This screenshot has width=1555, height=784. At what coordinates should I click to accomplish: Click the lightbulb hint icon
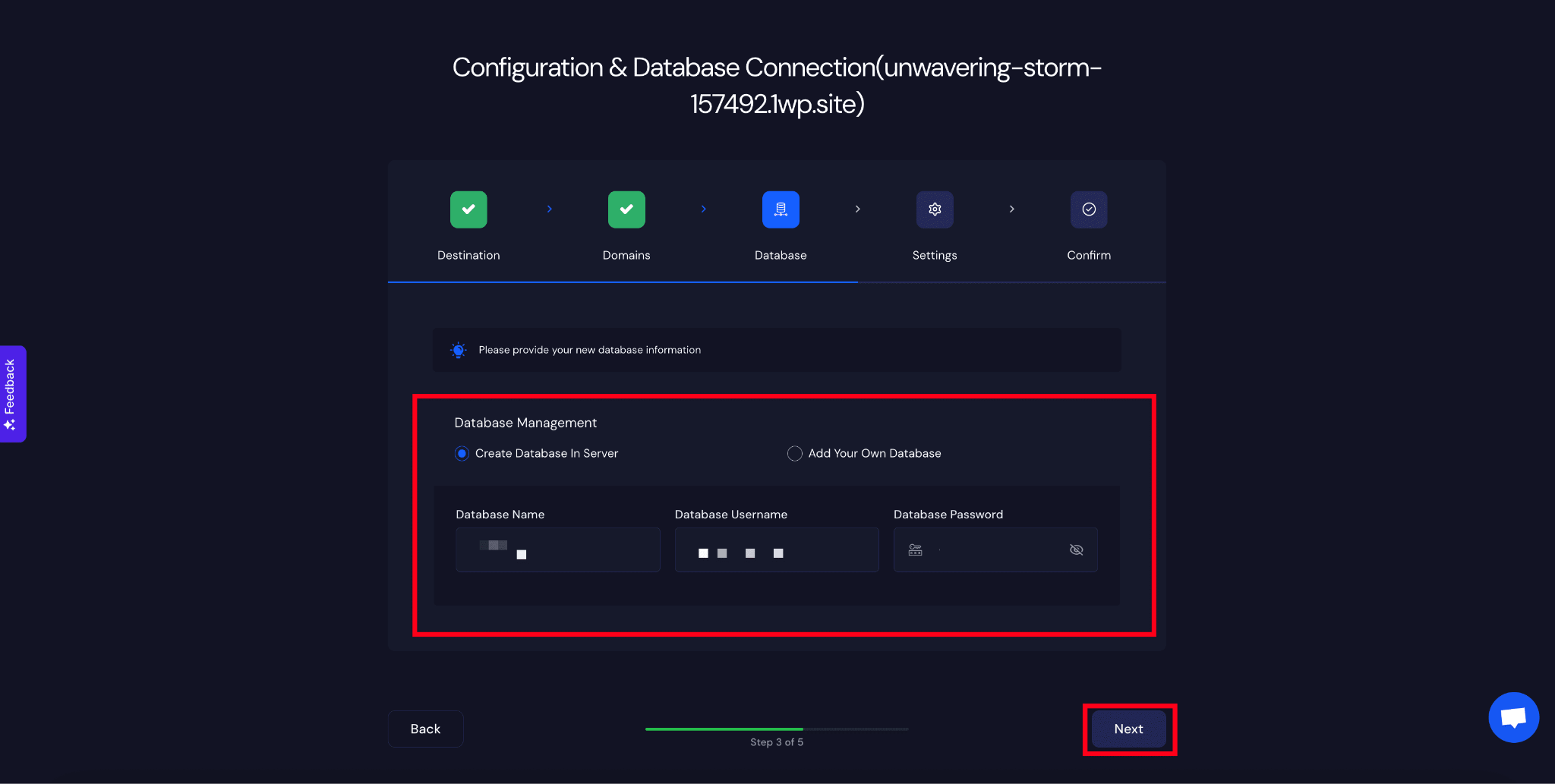(459, 350)
